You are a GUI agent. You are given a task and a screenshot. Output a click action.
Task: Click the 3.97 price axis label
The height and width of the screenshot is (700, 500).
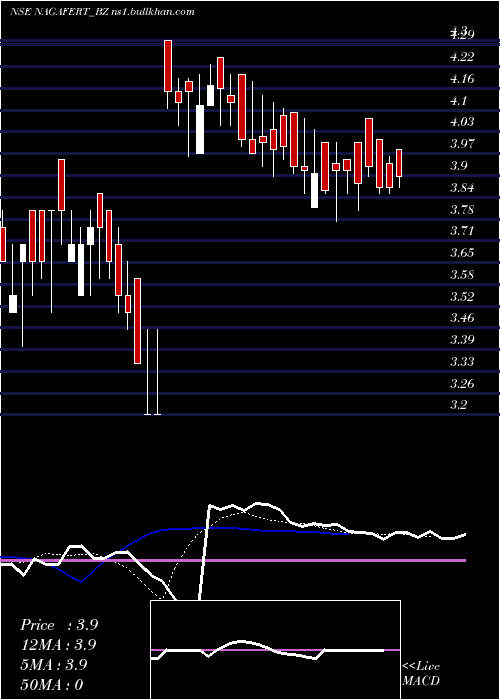tap(461, 144)
